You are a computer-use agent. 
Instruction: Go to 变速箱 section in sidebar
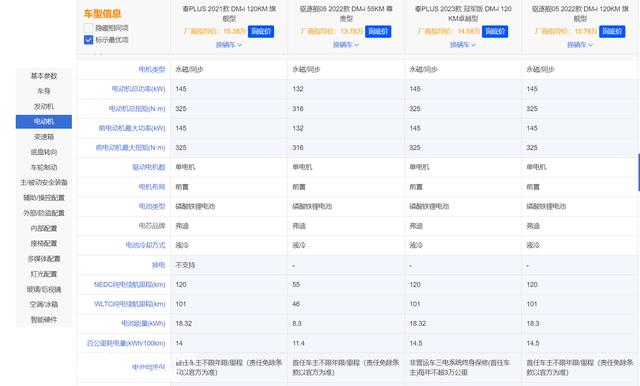point(44,137)
